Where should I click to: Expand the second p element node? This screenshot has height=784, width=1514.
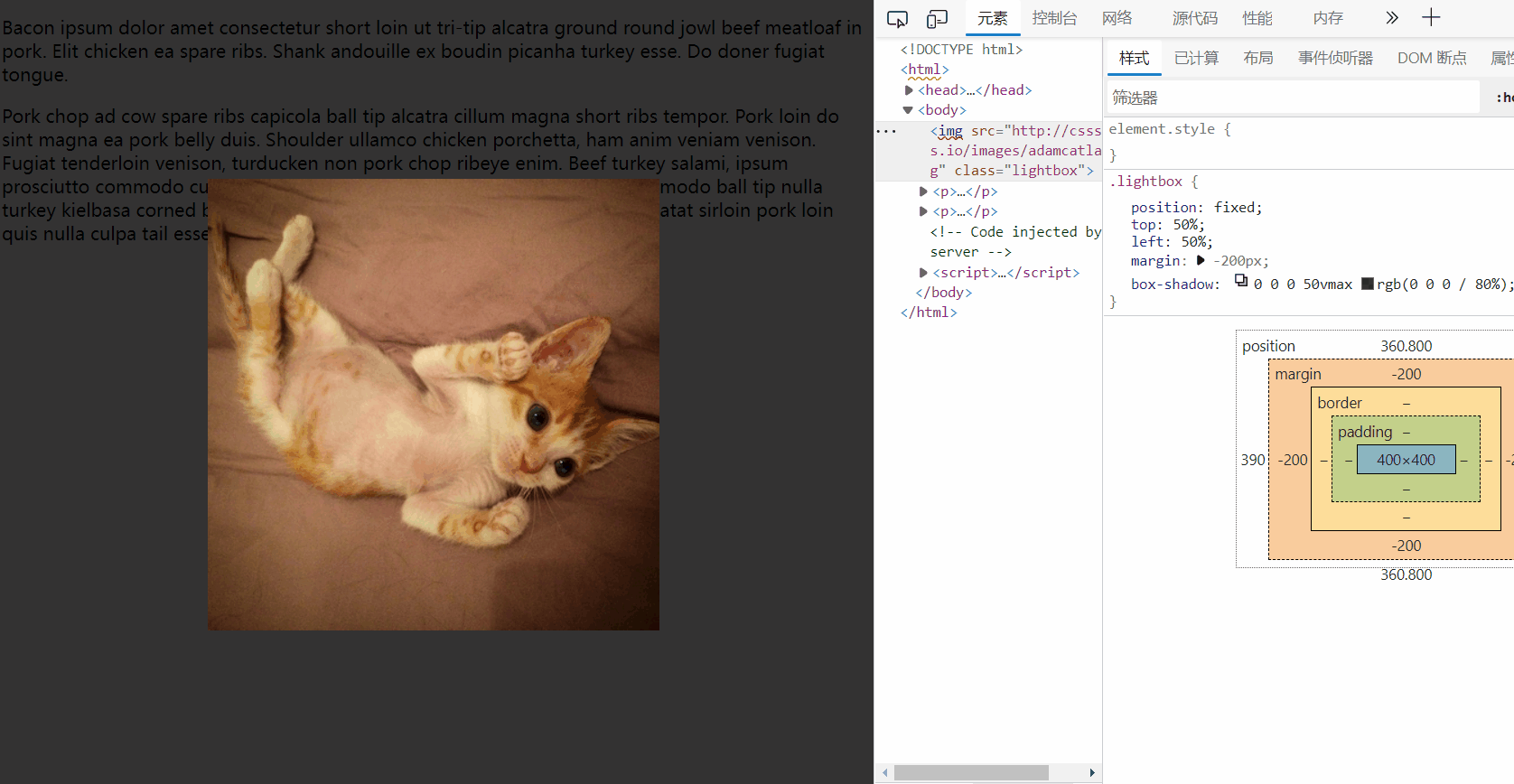(923, 211)
